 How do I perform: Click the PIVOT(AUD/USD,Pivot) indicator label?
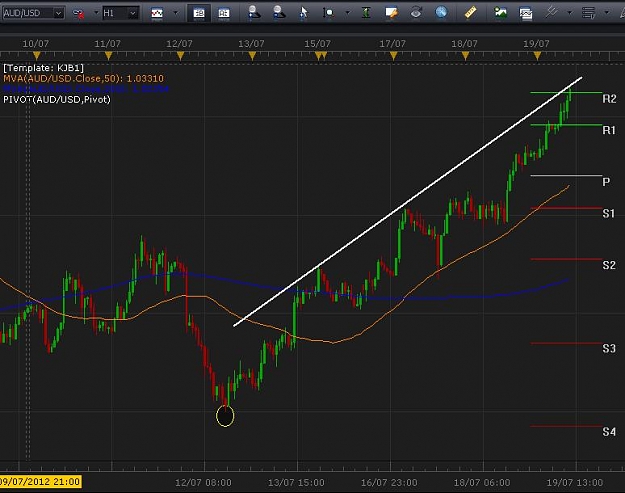(x=57, y=99)
